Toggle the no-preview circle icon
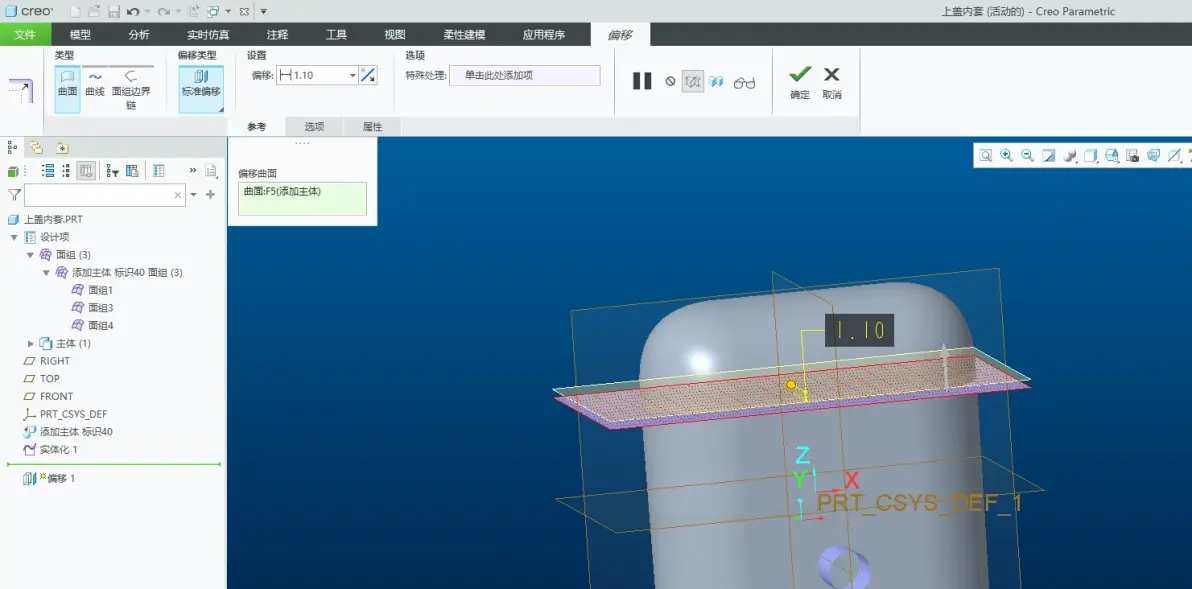Viewport: 1192px width, 589px height. click(670, 81)
